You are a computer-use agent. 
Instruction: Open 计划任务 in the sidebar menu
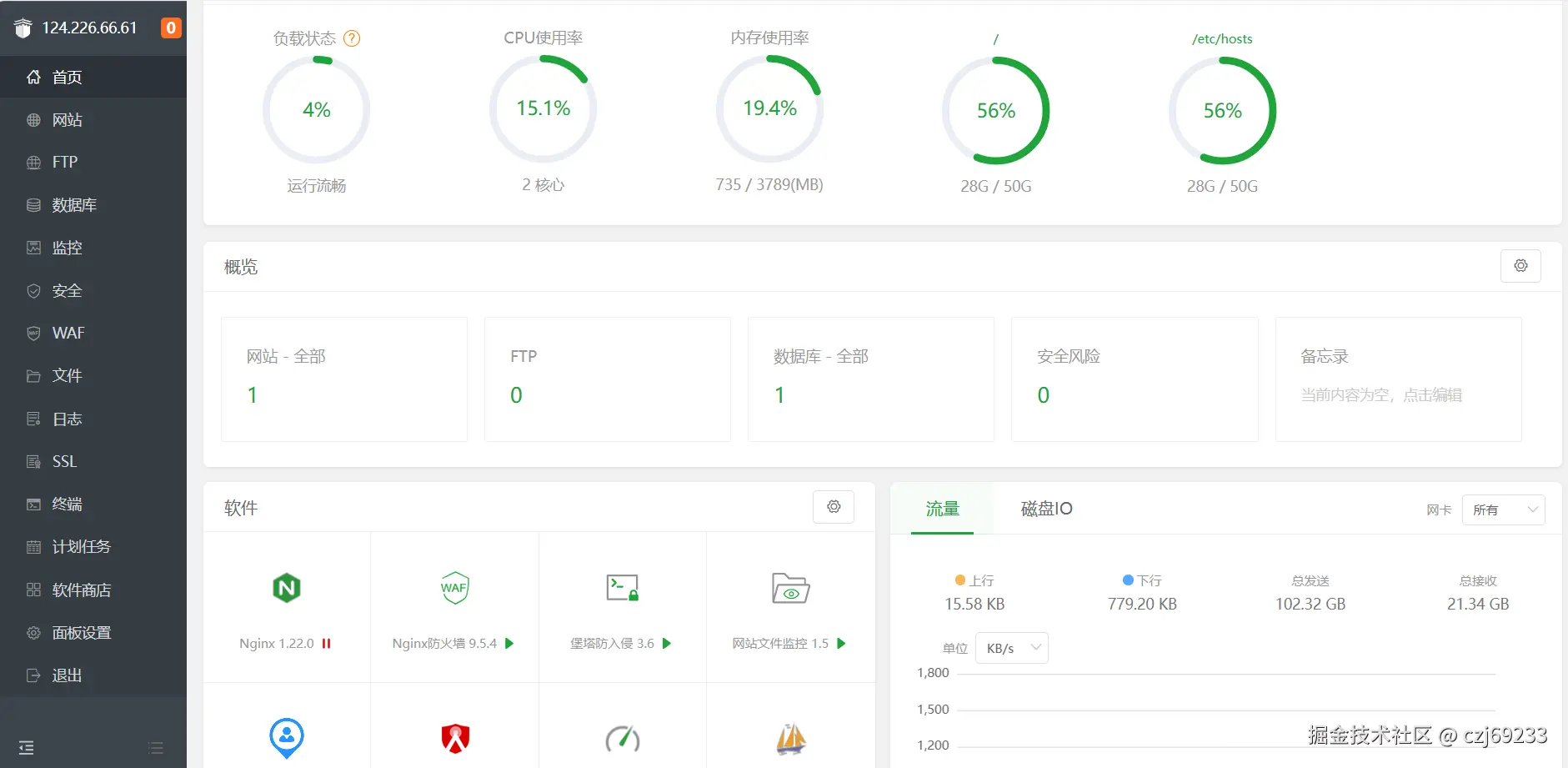[x=93, y=547]
